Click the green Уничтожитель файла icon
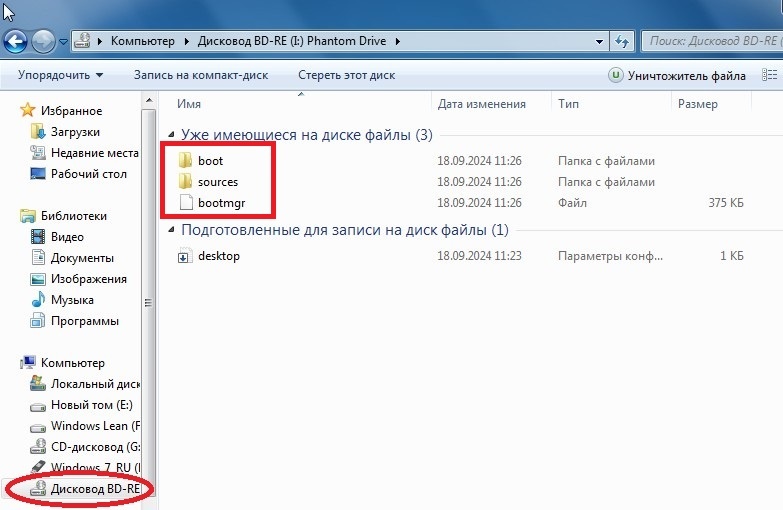Image resolution: width=783 pixels, height=510 pixels. point(616,75)
